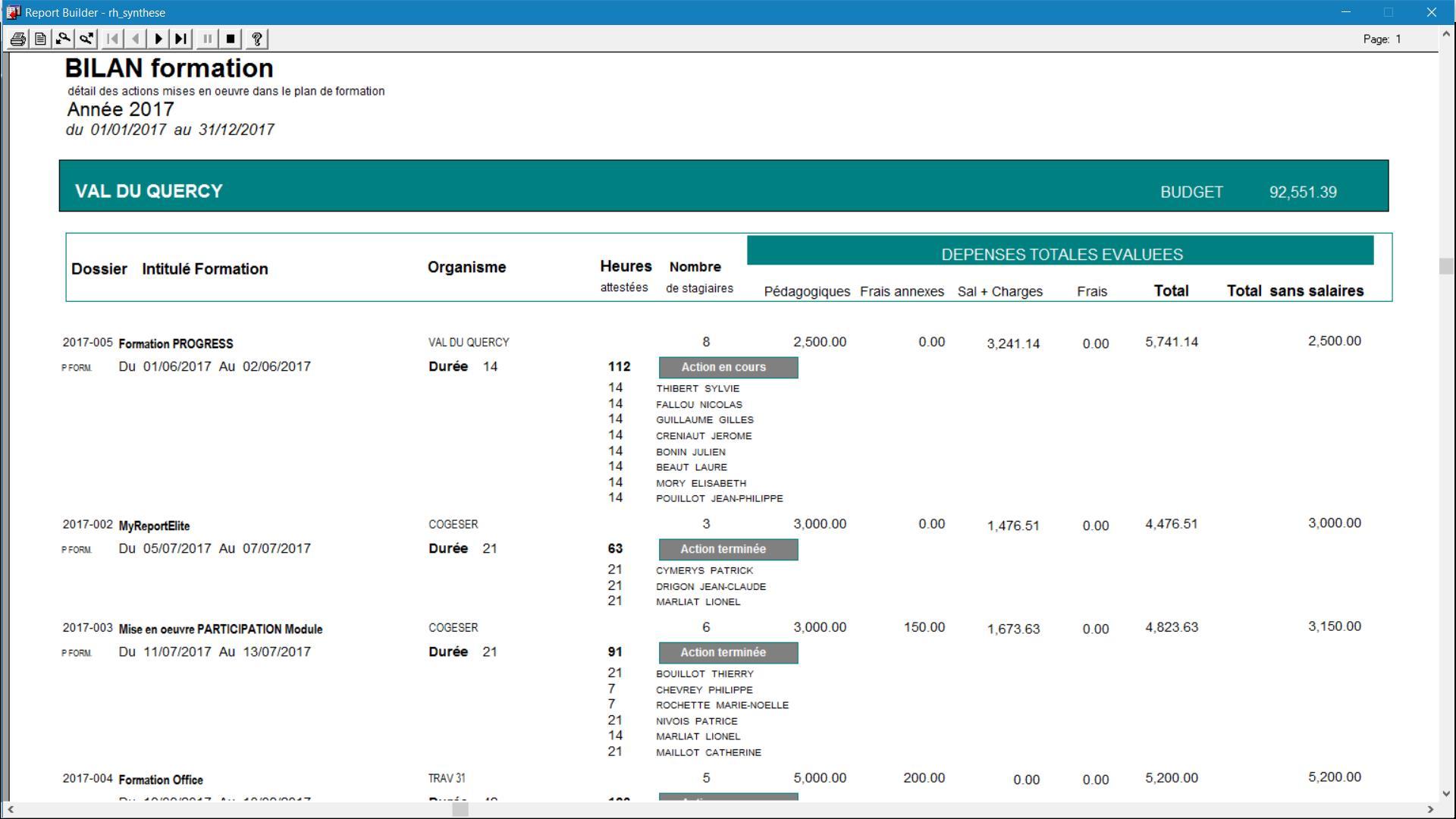The height and width of the screenshot is (819, 1456).
Task: Click the vertical scrollbar up arrow
Action: tap(1447, 33)
